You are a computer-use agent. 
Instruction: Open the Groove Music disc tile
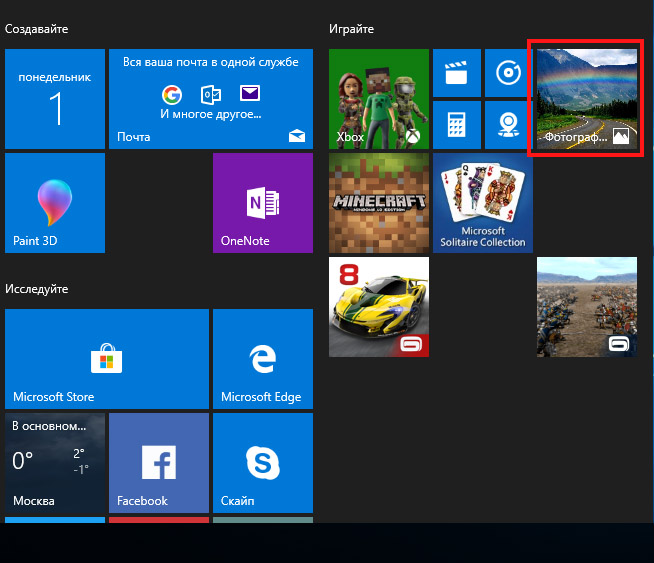(x=509, y=73)
